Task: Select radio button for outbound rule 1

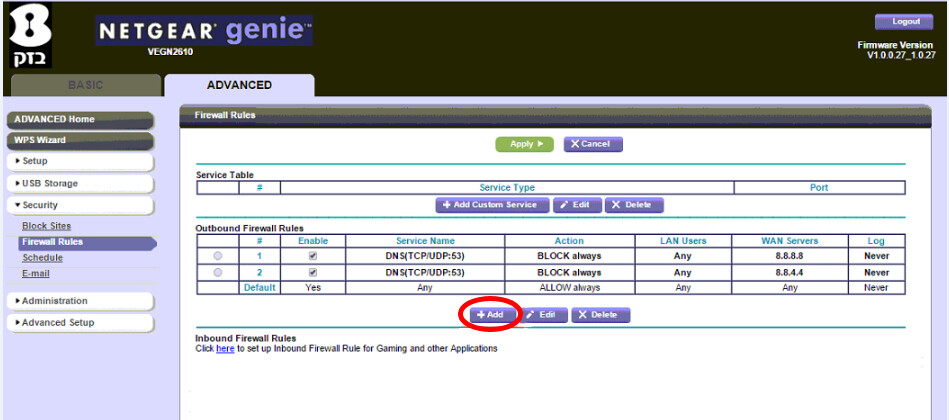Action: (218, 256)
